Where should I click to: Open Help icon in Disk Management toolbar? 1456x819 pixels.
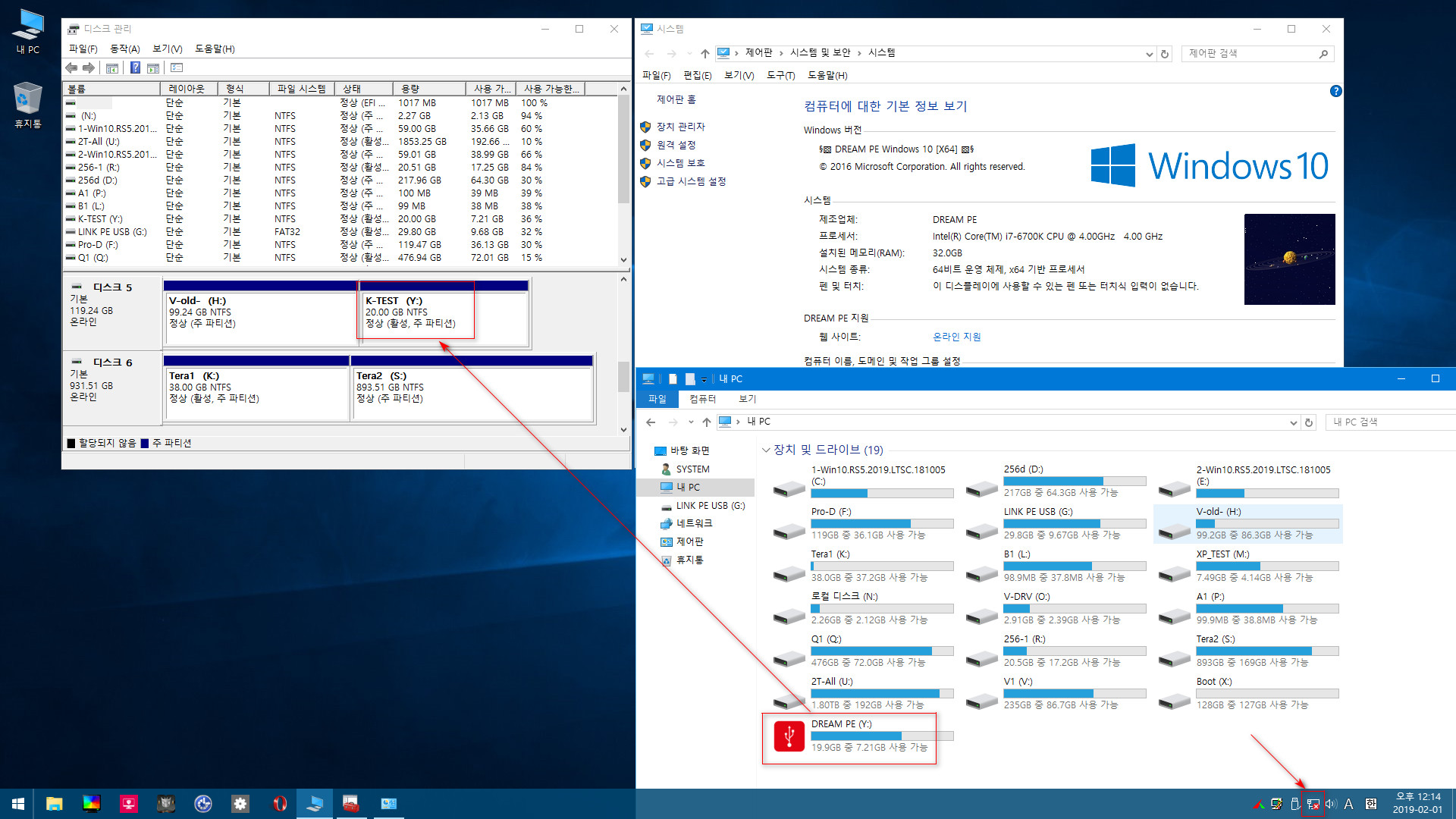(135, 68)
